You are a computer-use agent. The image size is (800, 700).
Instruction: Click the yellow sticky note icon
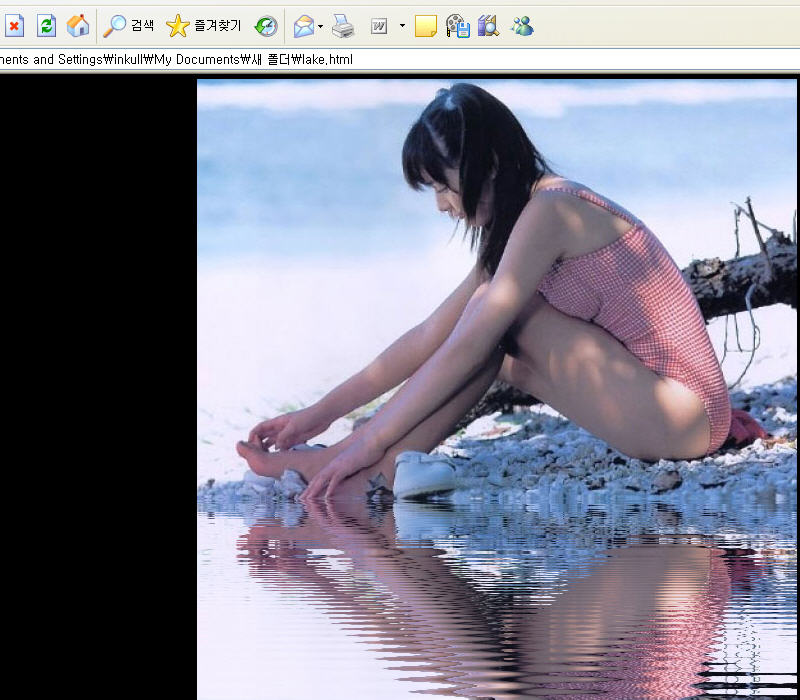pos(426,26)
